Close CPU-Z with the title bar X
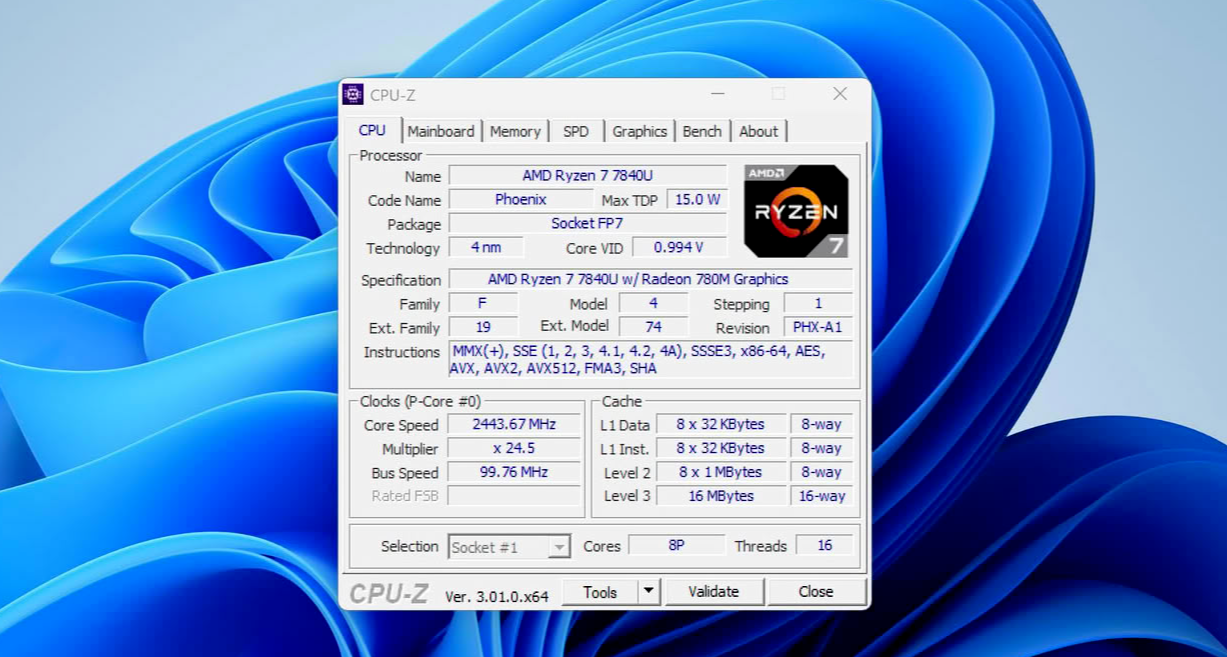 840,94
